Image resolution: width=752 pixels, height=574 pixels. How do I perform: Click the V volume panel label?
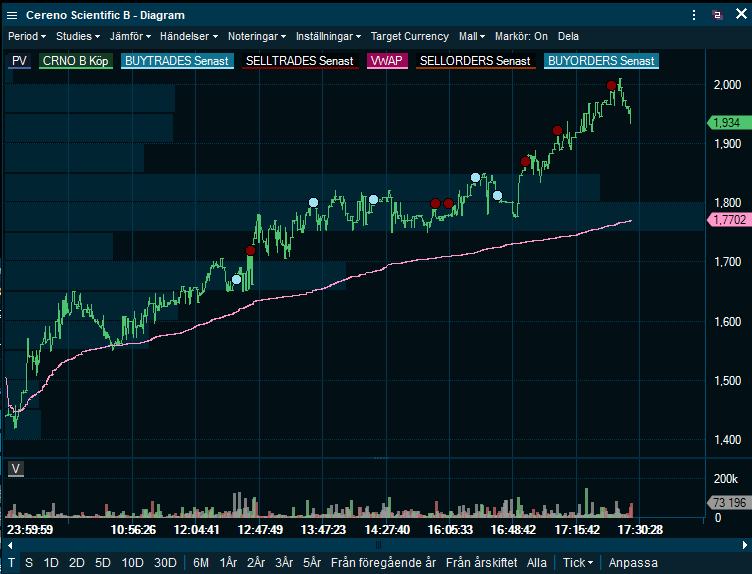16,469
